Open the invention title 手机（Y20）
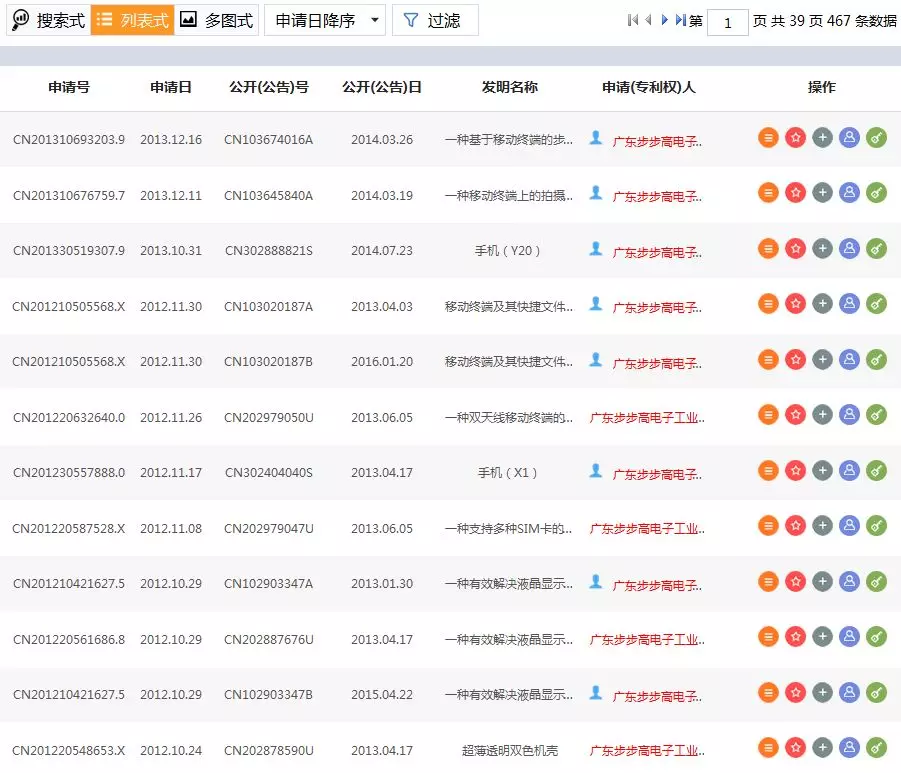Viewport: 901px width, 773px height. click(x=506, y=251)
